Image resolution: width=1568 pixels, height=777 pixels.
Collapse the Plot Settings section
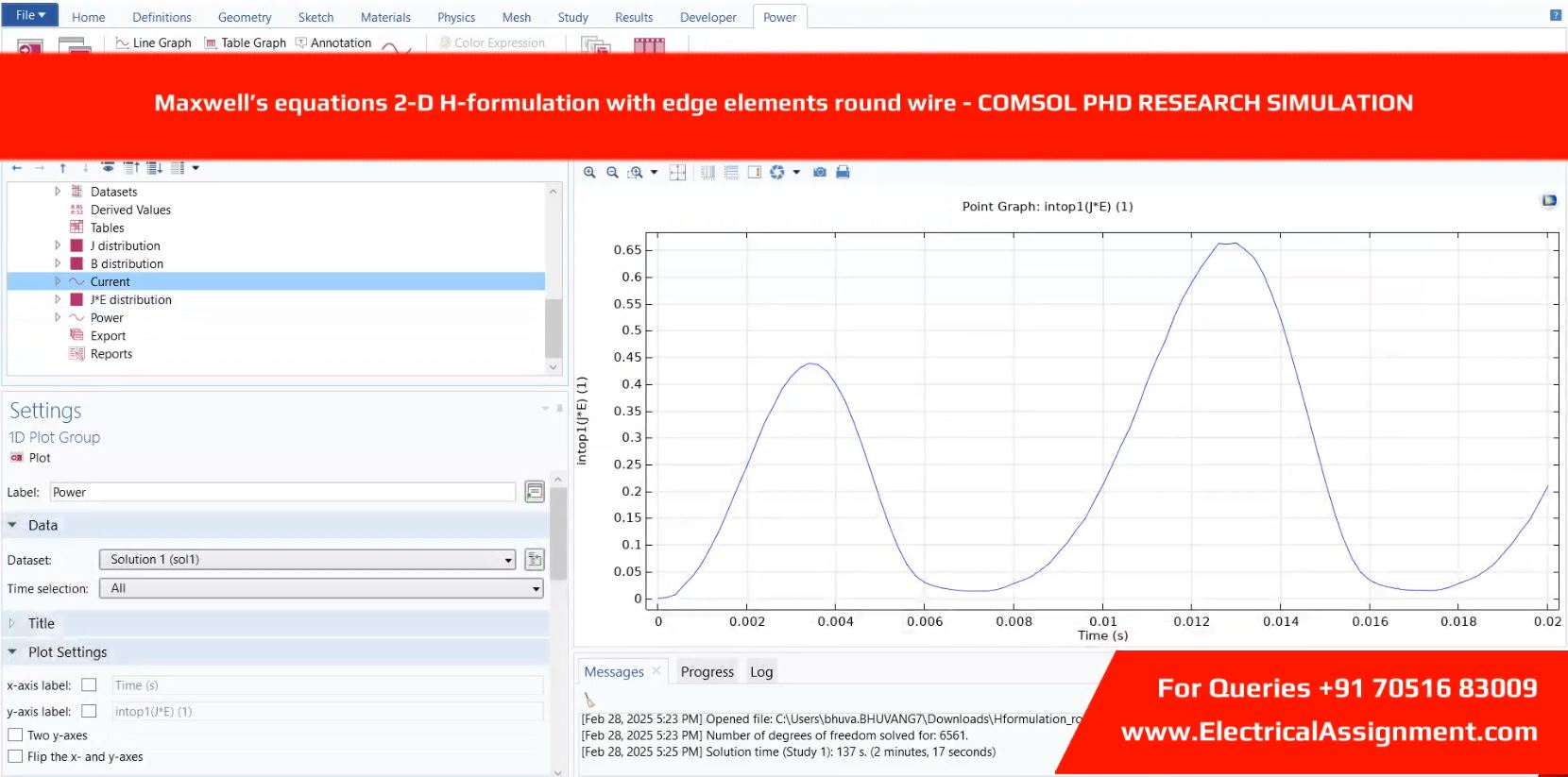coord(12,651)
